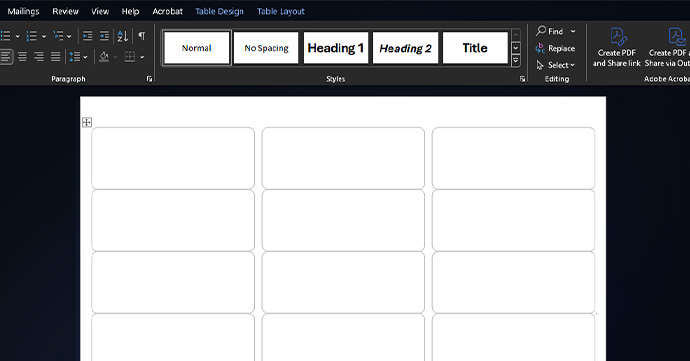Toggle paragraph marks display with pilcrow
The height and width of the screenshot is (361, 690).
pyautogui.click(x=142, y=36)
